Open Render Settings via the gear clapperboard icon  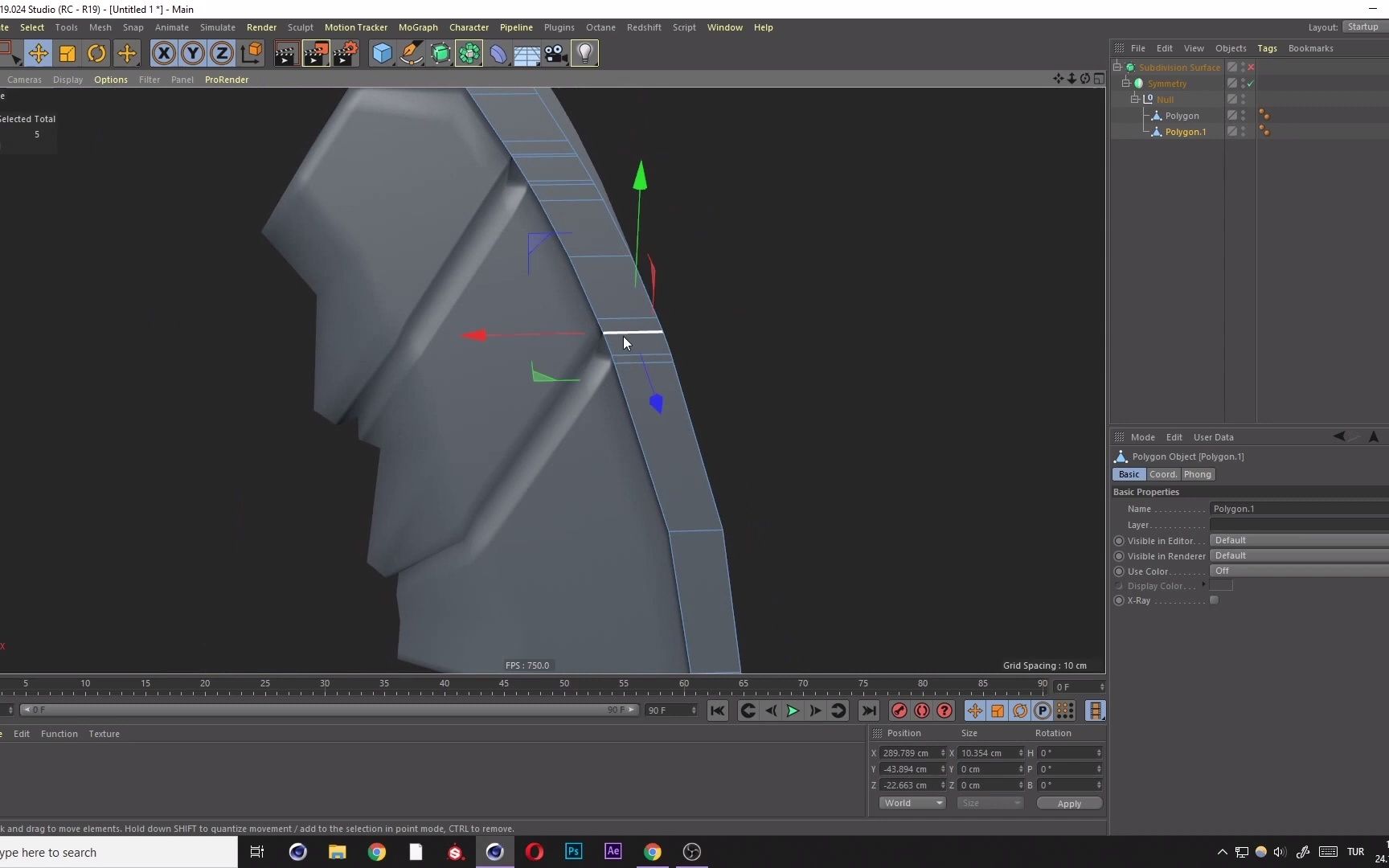pos(346,53)
